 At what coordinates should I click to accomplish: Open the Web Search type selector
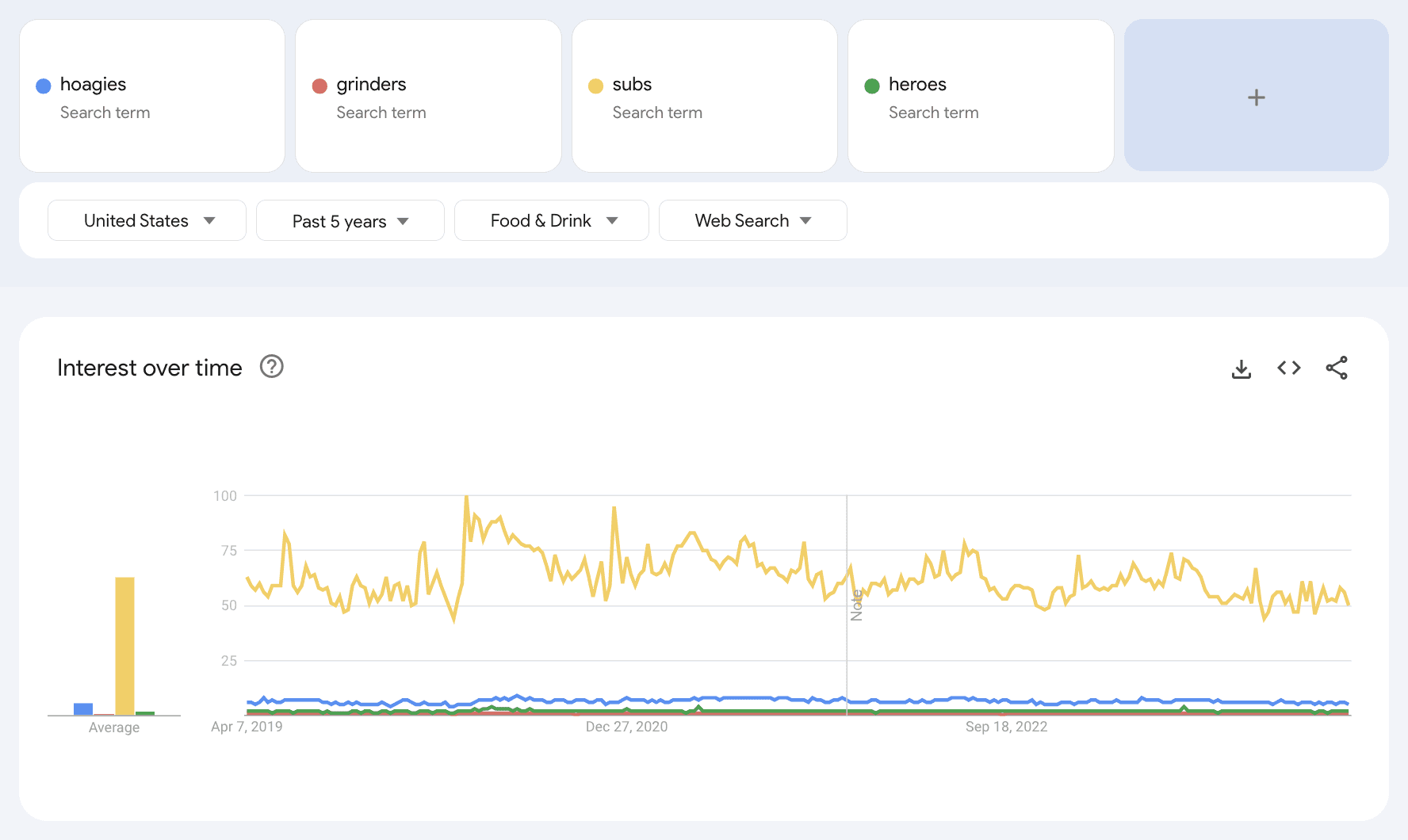pos(752,220)
